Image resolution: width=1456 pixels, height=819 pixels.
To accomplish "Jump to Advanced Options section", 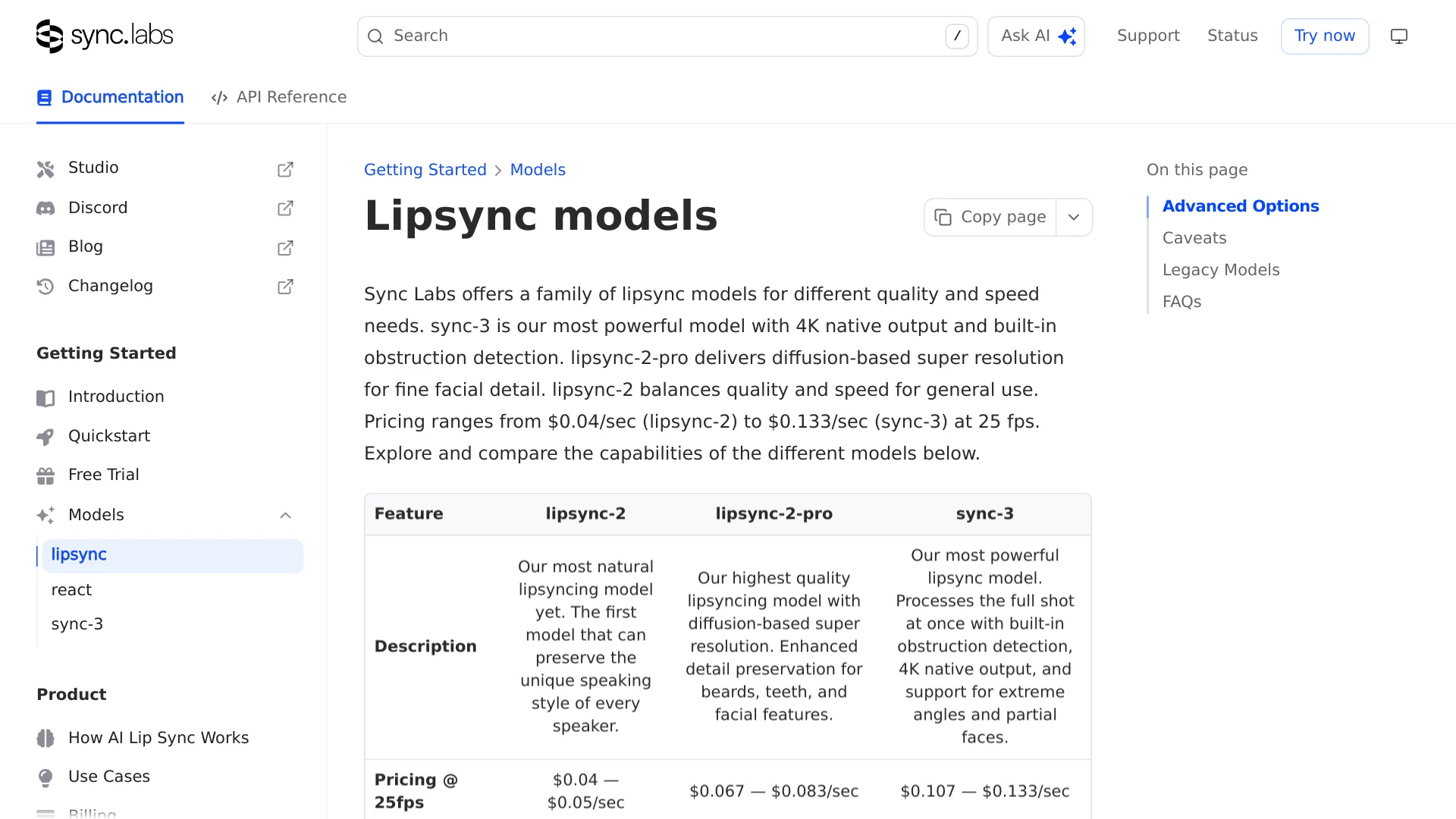I will [1241, 206].
